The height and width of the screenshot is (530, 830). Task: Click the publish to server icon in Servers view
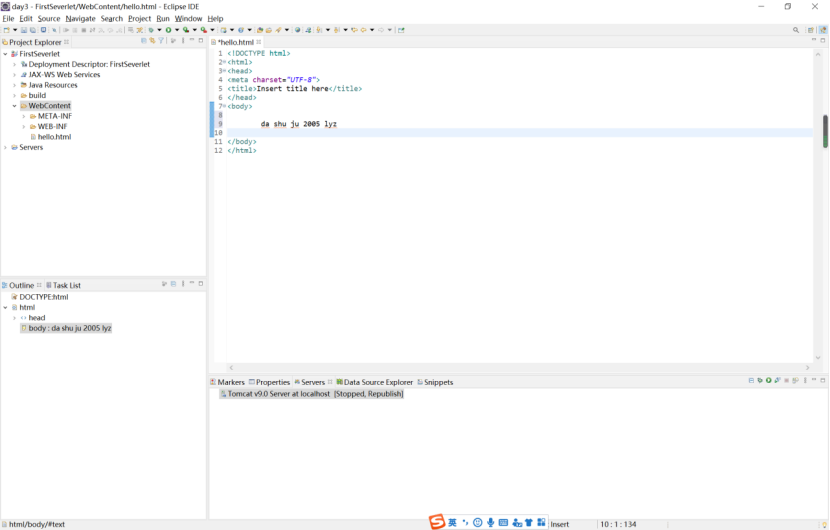[x=796, y=380]
